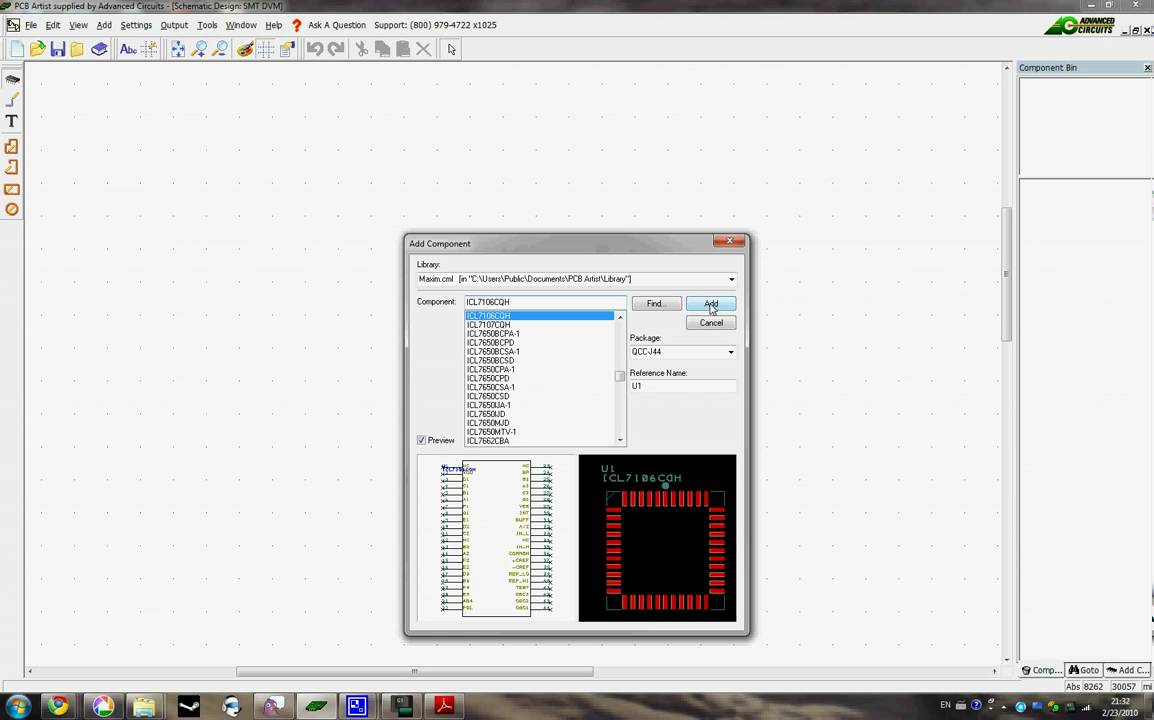Click the canvas horizontal scrollbar thumb
Image resolution: width=1154 pixels, height=720 pixels.
click(414, 671)
